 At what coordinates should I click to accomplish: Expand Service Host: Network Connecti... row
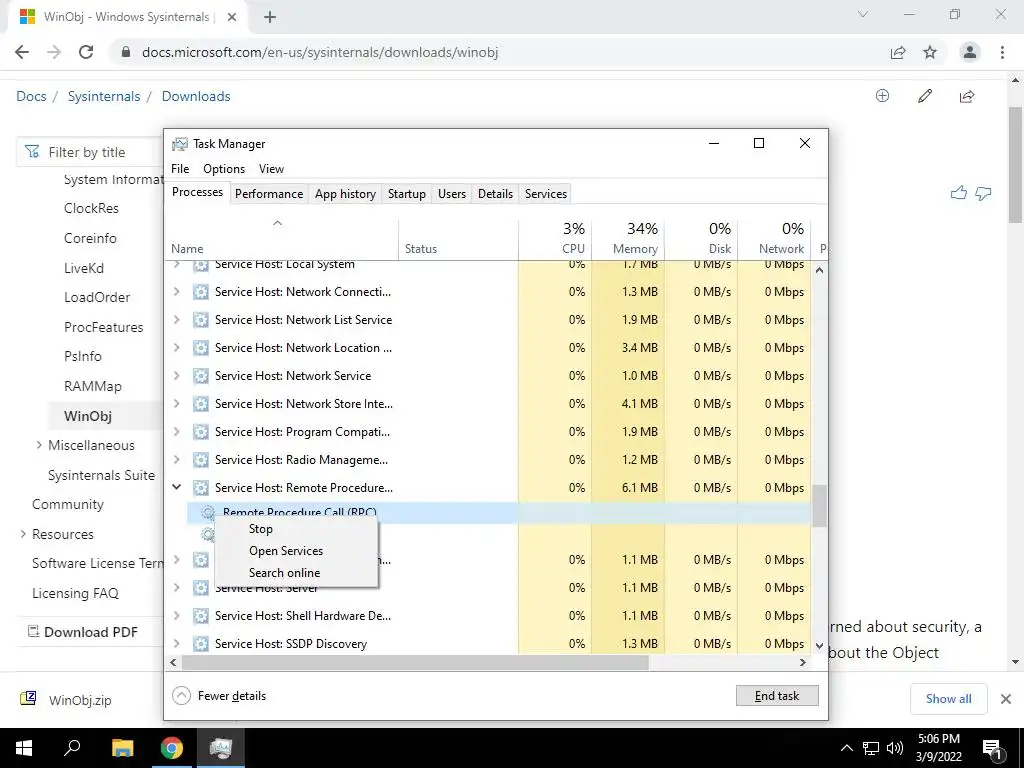pos(176,292)
